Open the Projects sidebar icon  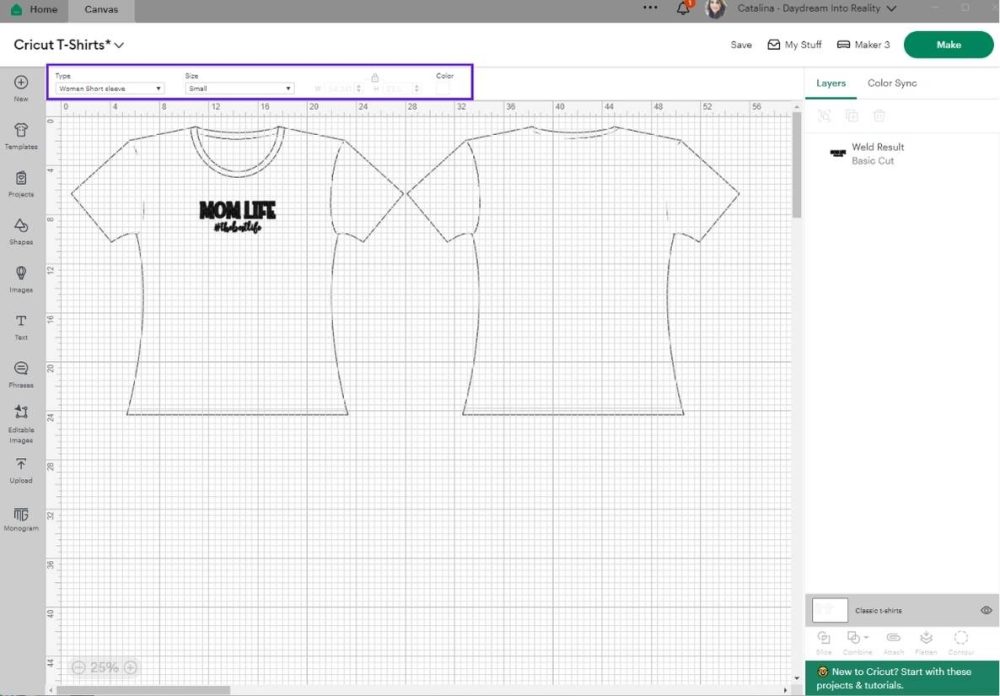click(21, 182)
